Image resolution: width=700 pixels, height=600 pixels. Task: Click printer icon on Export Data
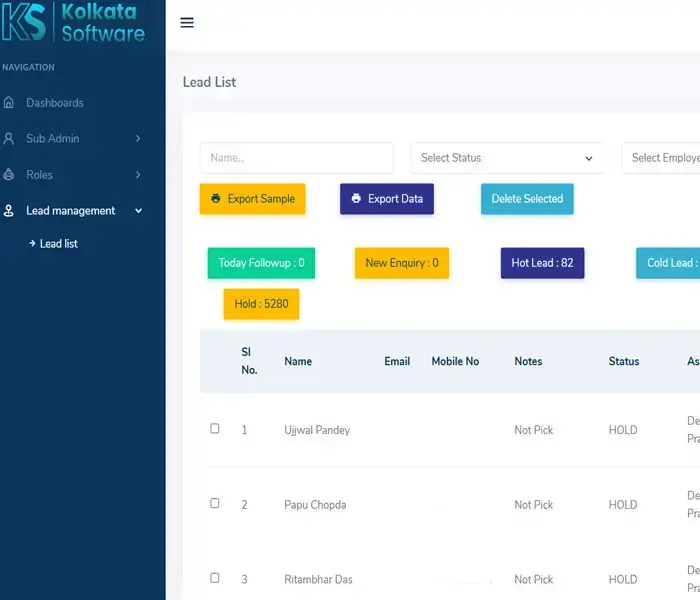356,199
